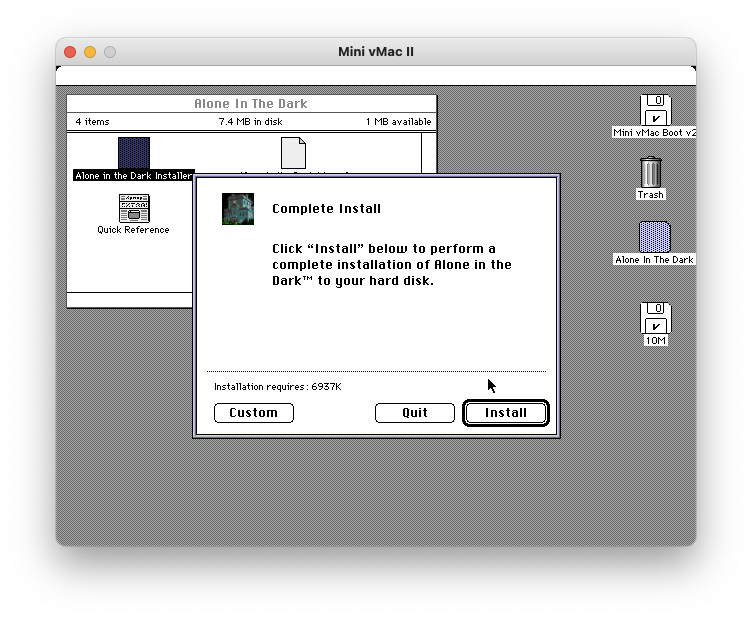Click the "4 items" label in Finder window
Image resolution: width=752 pixels, height=620 pixels.
point(93,122)
